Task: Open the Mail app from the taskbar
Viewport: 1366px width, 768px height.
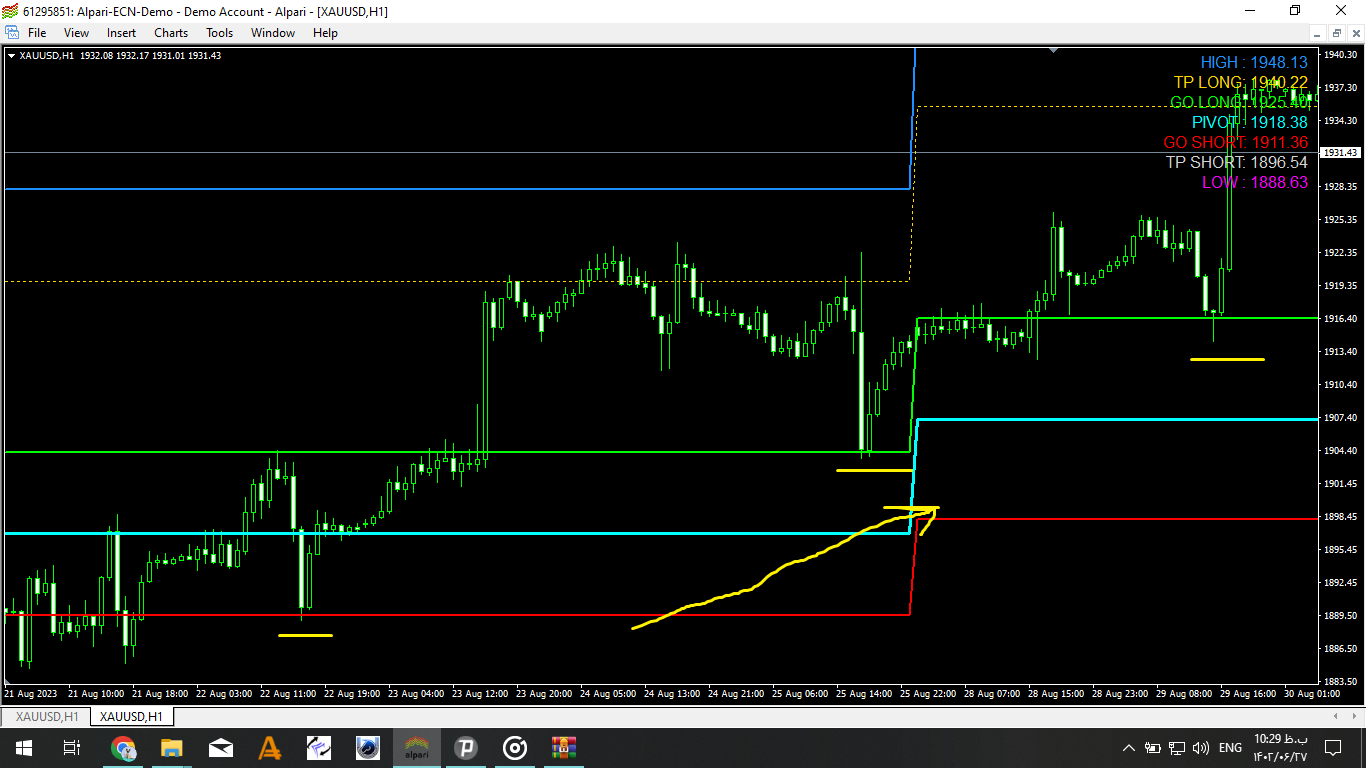Action: tap(221, 748)
